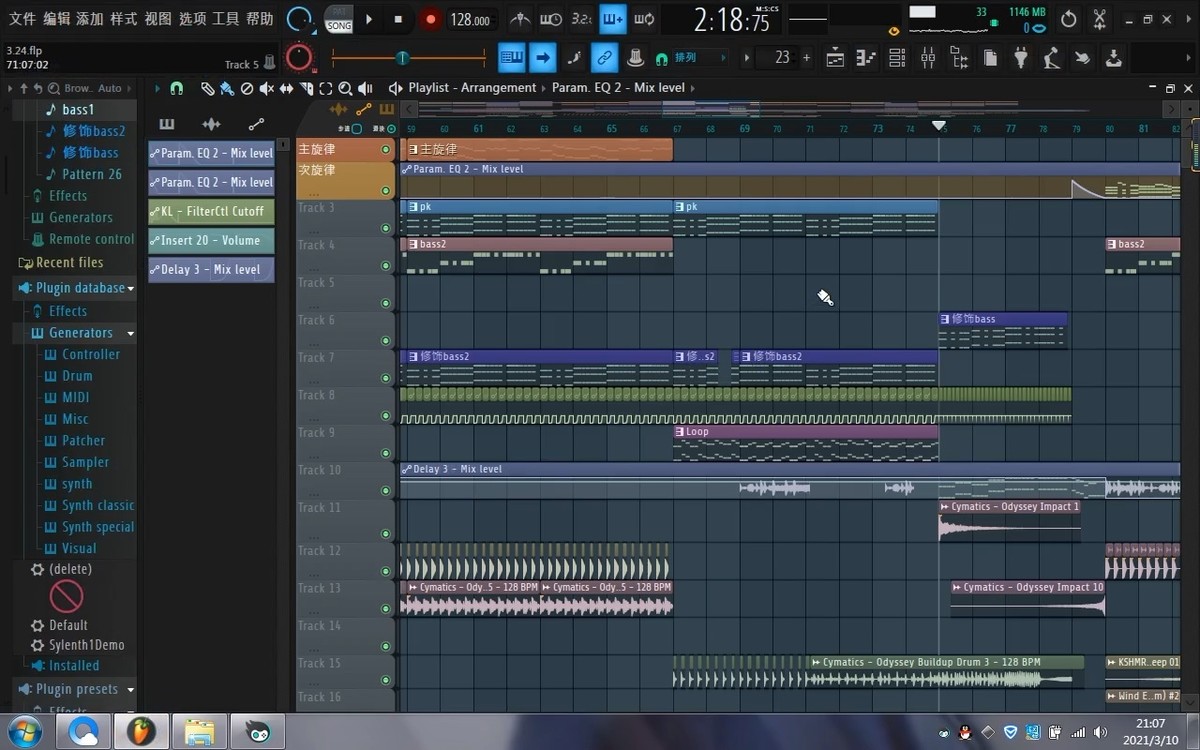Open the piano roll from the toolbar
The height and width of the screenshot is (750, 1200).
(x=865, y=58)
